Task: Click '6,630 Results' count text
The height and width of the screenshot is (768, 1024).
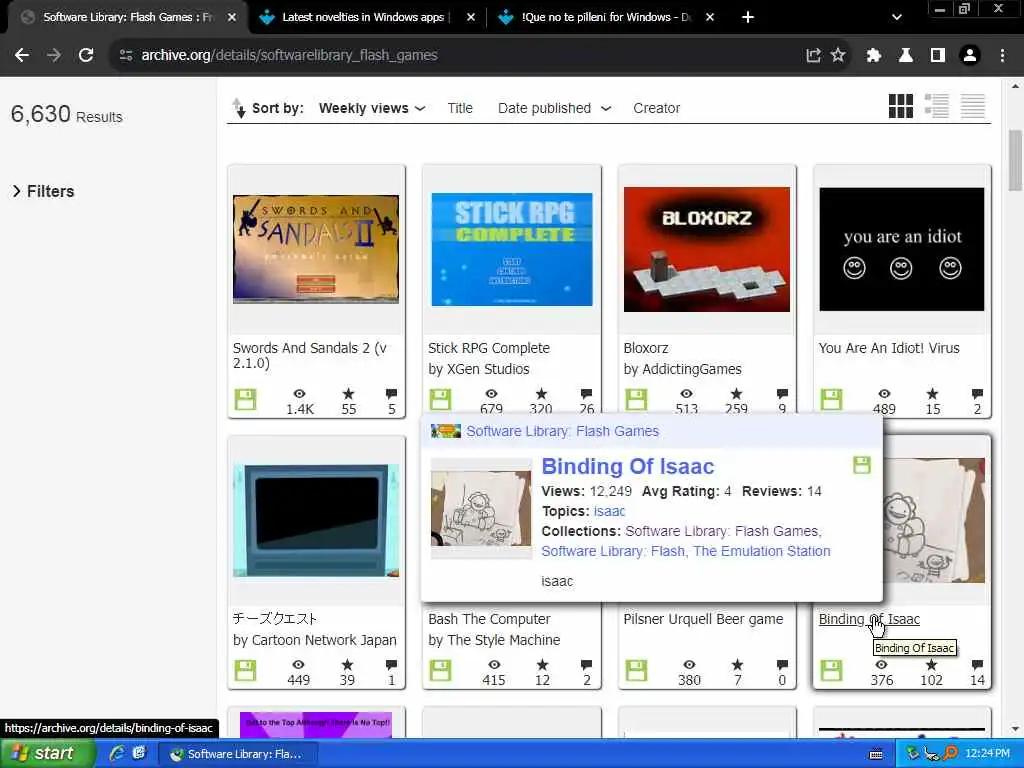Action: (67, 114)
